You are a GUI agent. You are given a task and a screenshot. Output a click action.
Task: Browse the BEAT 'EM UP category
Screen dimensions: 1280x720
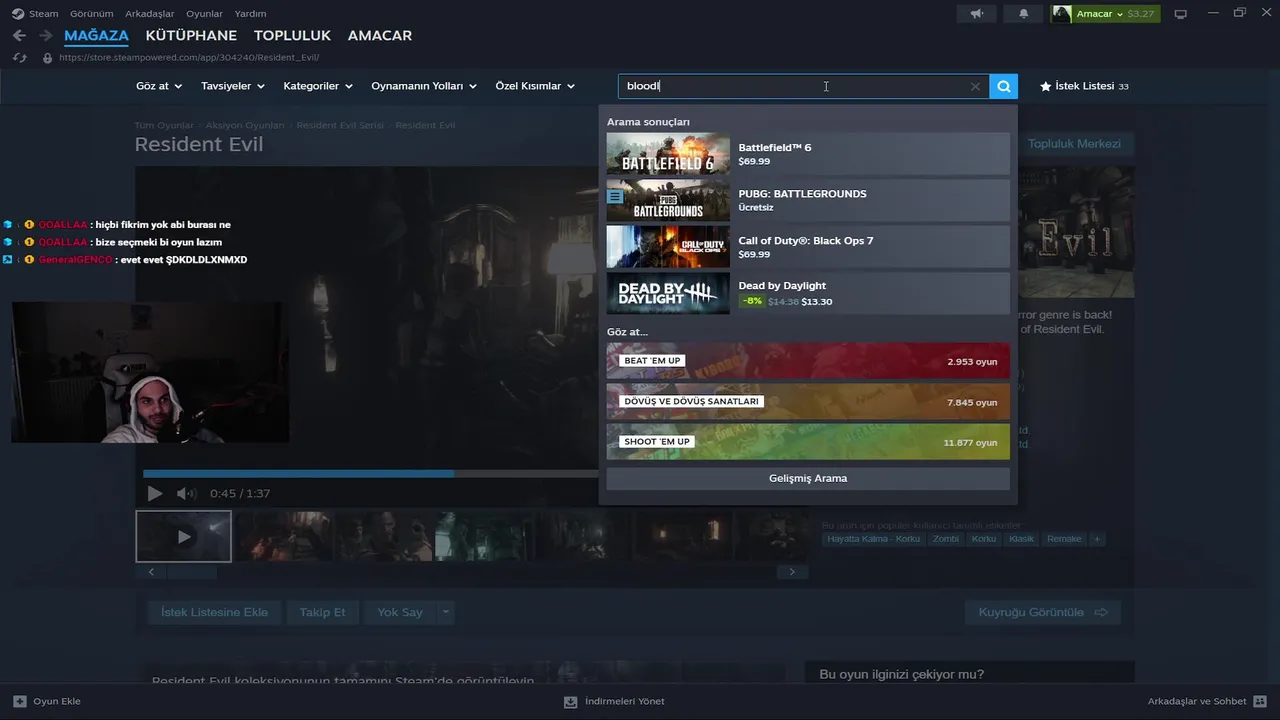point(808,361)
